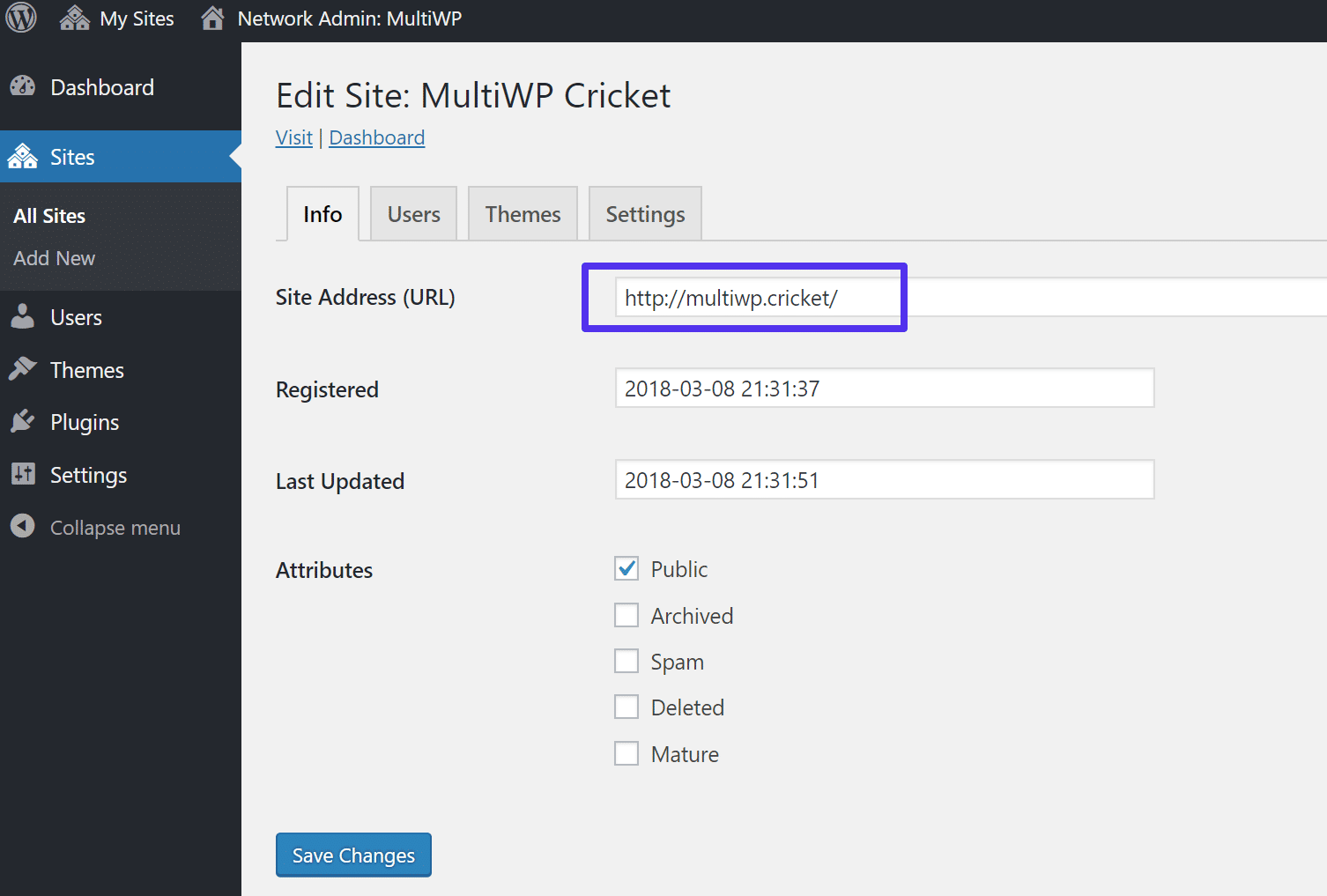Click the Dashboard link under the title
The height and width of the screenshot is (896, 1327).
pos(376,137)
